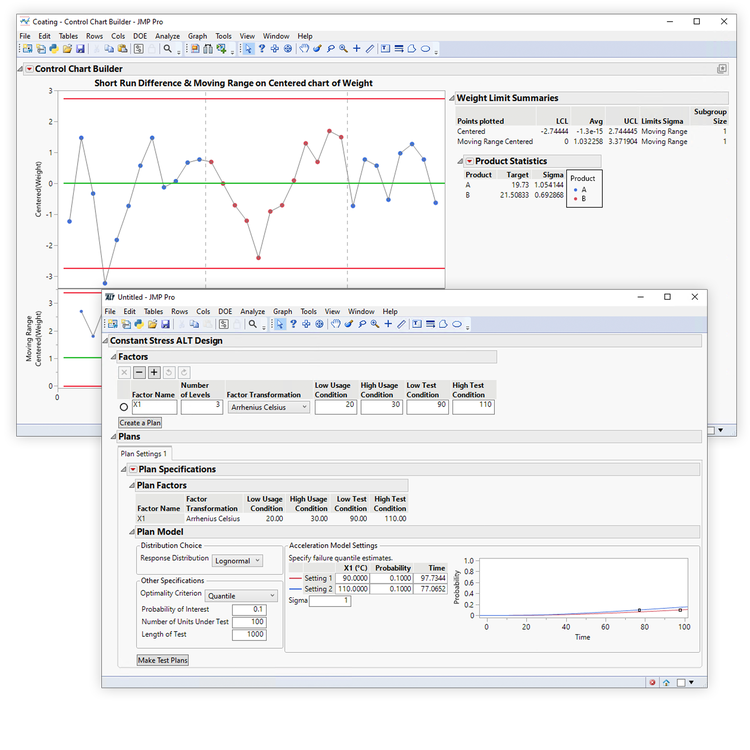The image size is (750, 750).
Task: Click the Make Test Plans button
Action: click(163, 660)
